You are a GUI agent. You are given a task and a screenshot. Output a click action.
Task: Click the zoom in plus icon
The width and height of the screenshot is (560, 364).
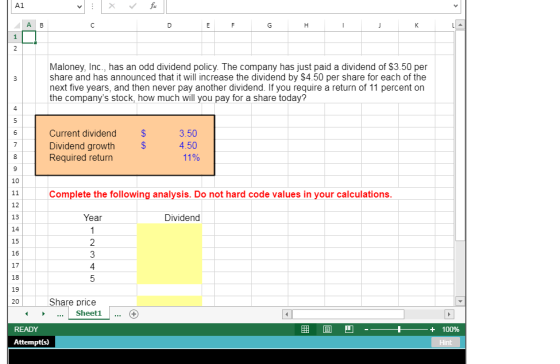point(432,329)
